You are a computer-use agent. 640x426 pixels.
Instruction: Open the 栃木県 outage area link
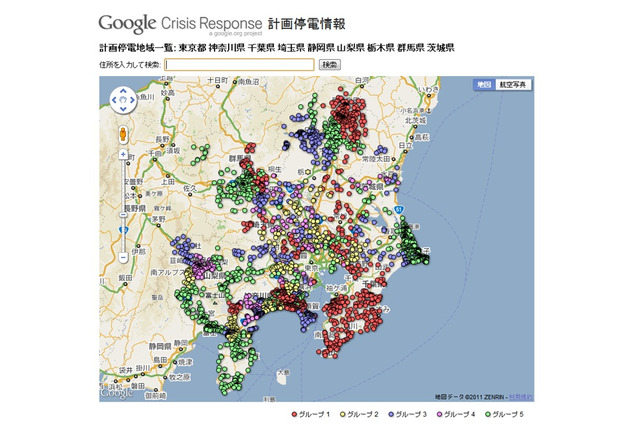point(381,48)
